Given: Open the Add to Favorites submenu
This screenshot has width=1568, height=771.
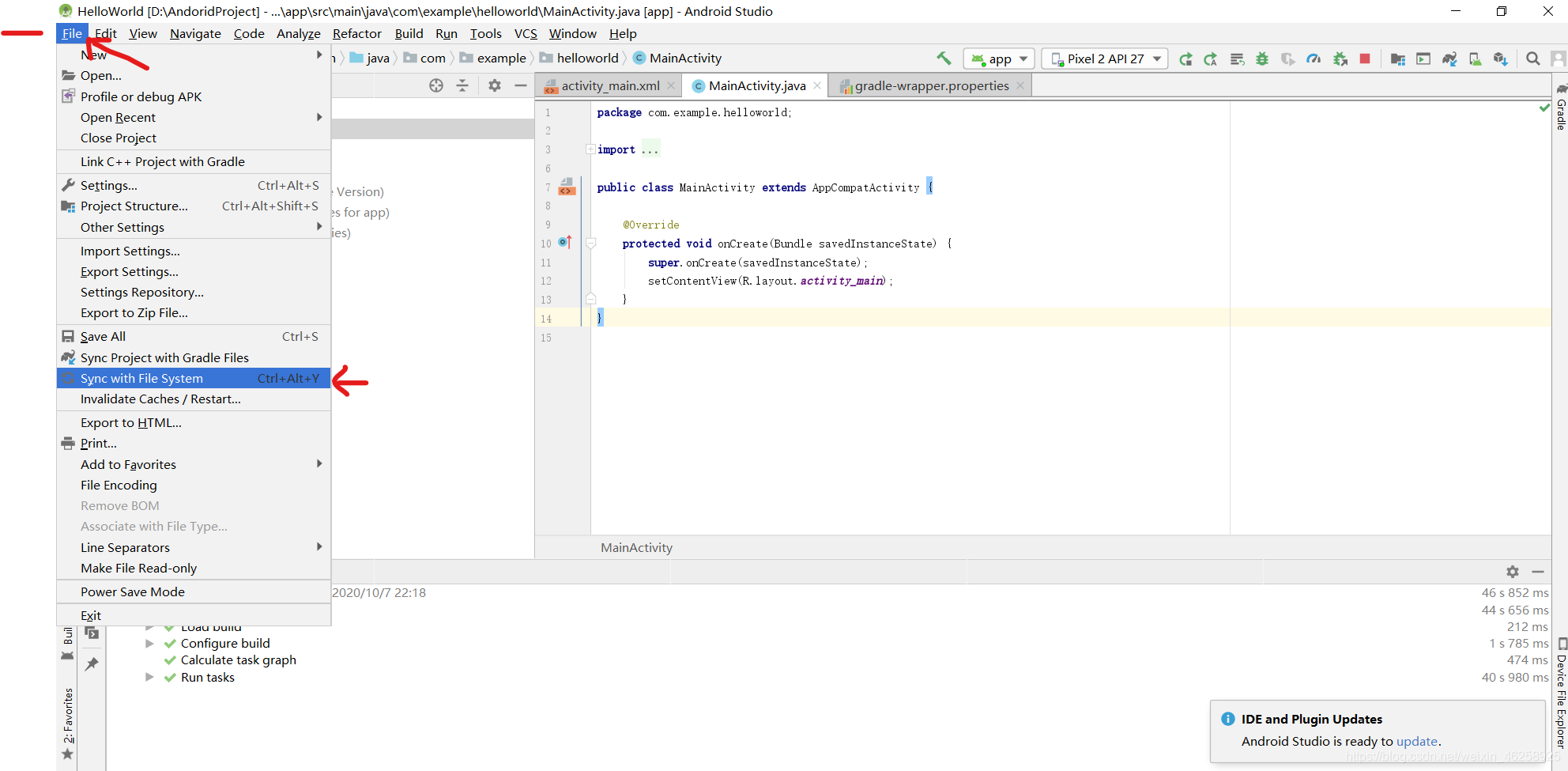Looking at the screenshot, I should 194,465.
